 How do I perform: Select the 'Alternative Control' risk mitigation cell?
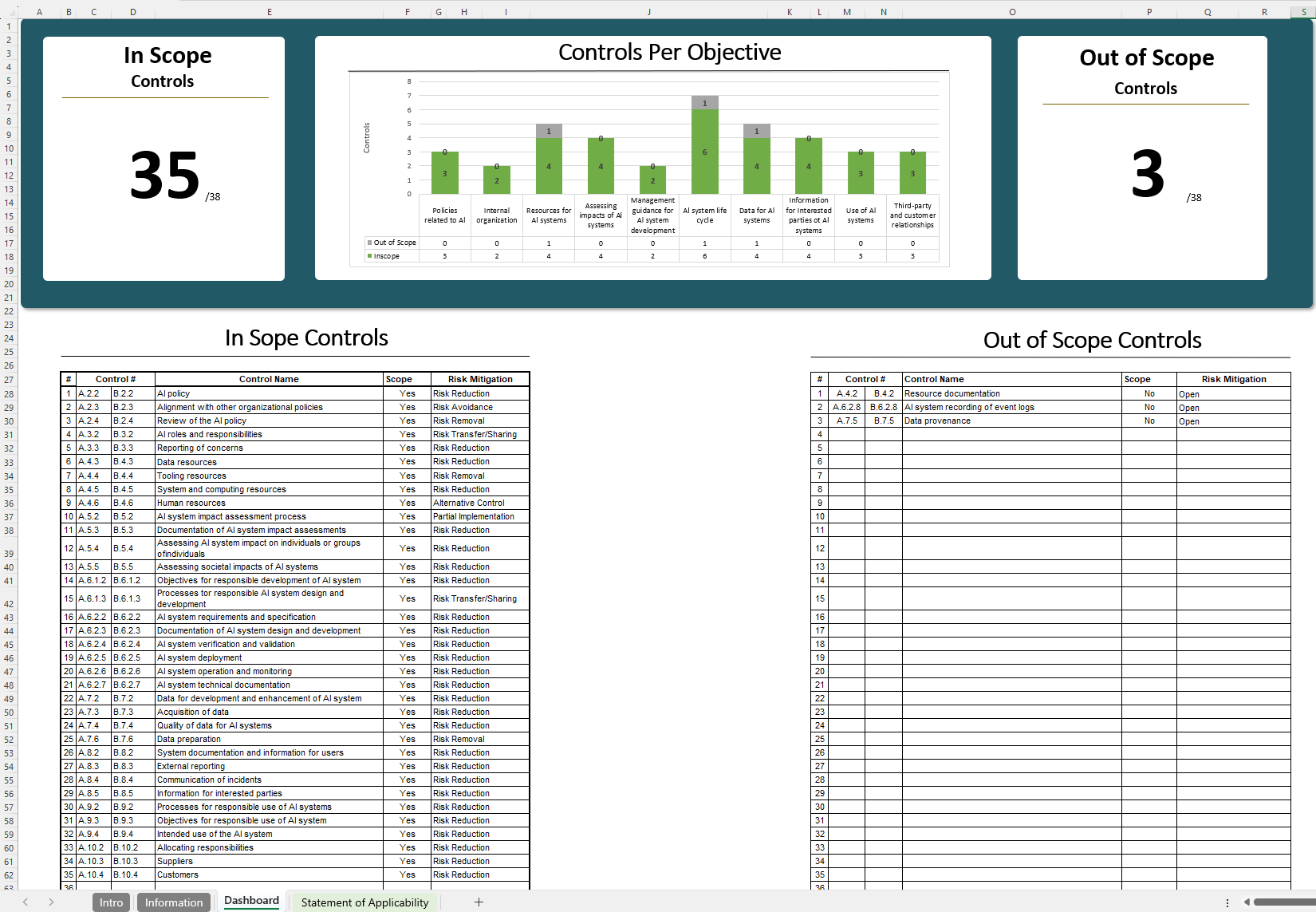tap(479, 503)
